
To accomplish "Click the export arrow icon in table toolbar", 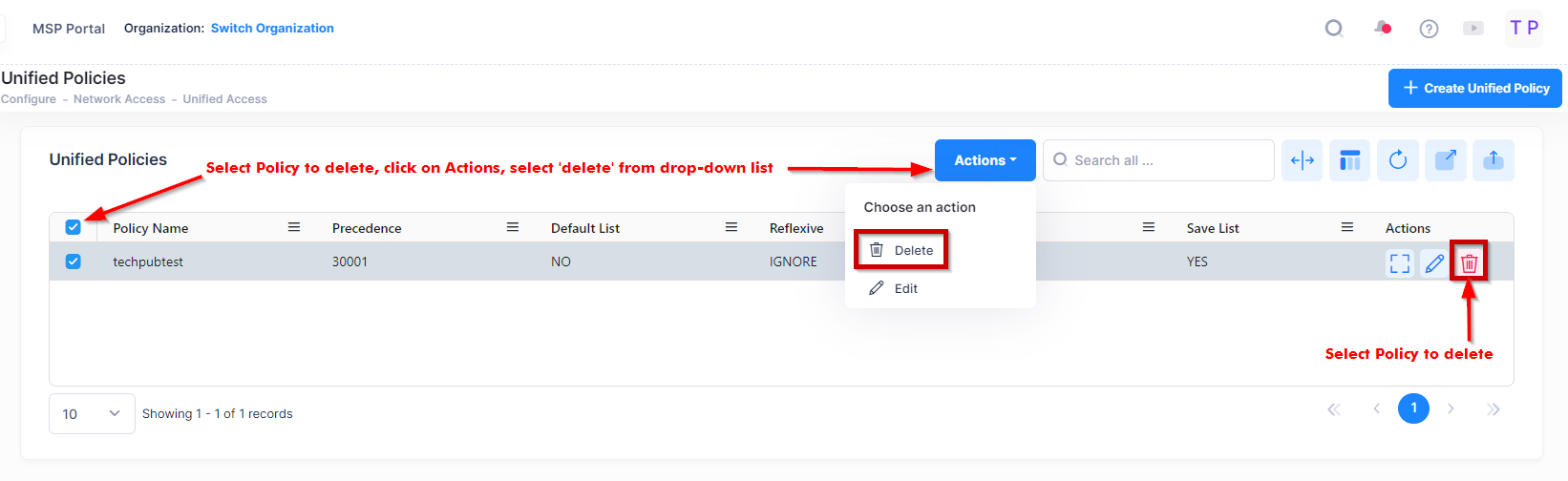I will click(1446, 160).
